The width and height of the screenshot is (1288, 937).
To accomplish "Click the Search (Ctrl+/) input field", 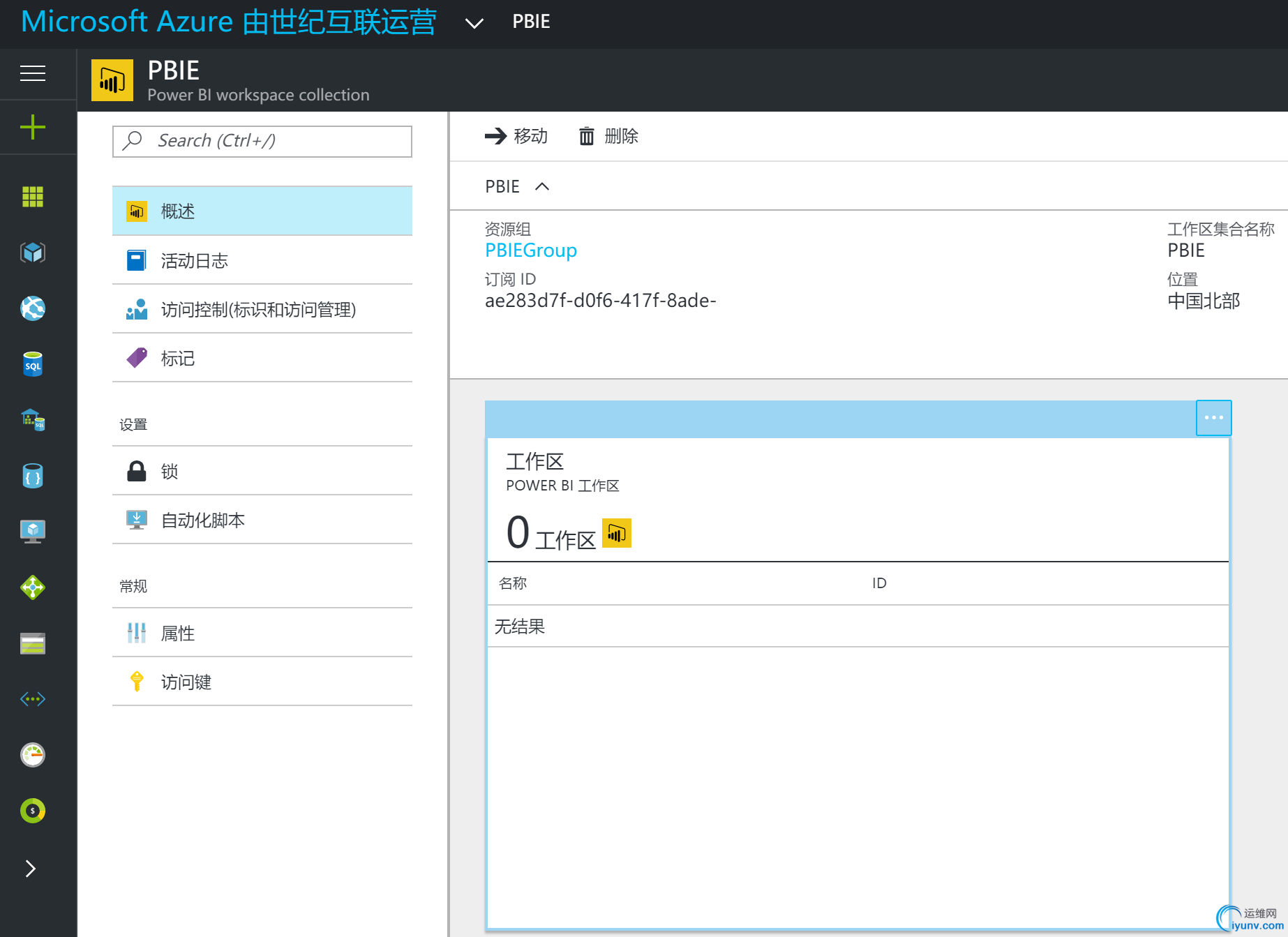I will click(x=262, y=141).
